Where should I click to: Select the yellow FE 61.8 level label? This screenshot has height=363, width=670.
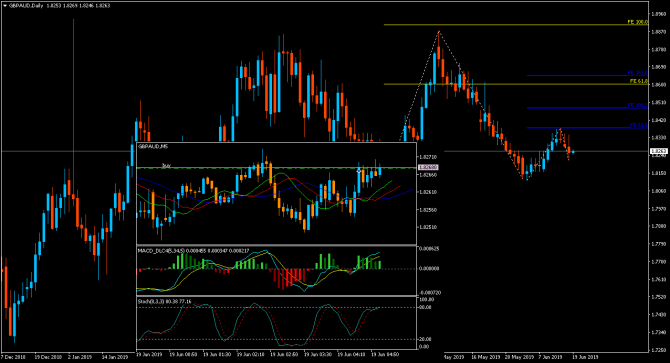[x=638, y=81]
